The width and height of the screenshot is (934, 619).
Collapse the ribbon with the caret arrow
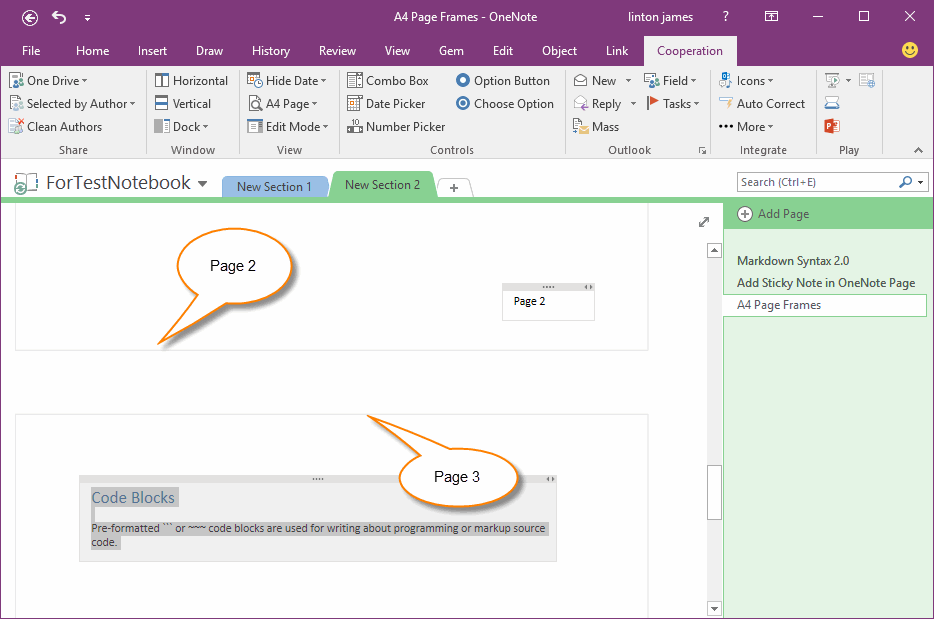tap(918, 151)
